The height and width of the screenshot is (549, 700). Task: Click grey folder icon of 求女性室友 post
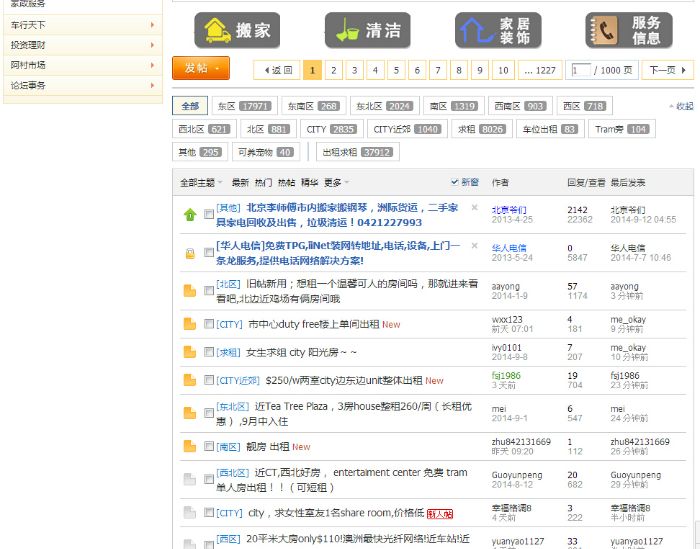click(x=190, y=512)
